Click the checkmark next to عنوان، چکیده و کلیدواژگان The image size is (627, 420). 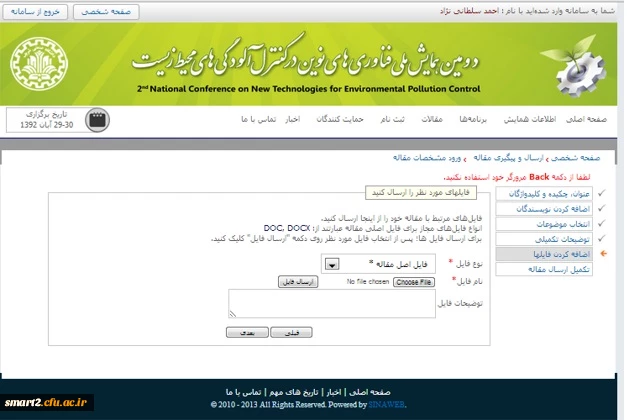[603, 192]
